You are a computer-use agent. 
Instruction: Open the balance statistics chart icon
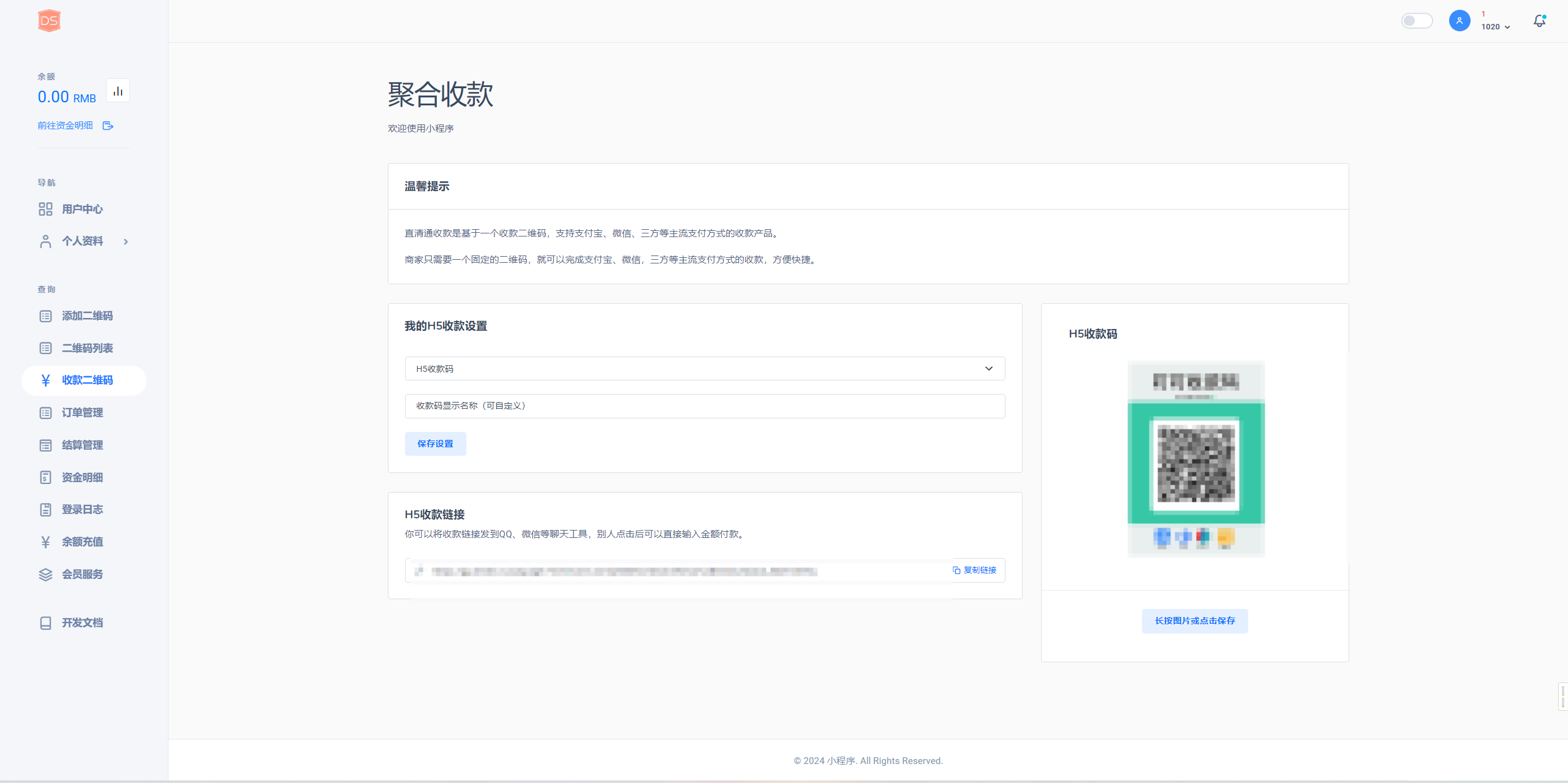(118, 91)
